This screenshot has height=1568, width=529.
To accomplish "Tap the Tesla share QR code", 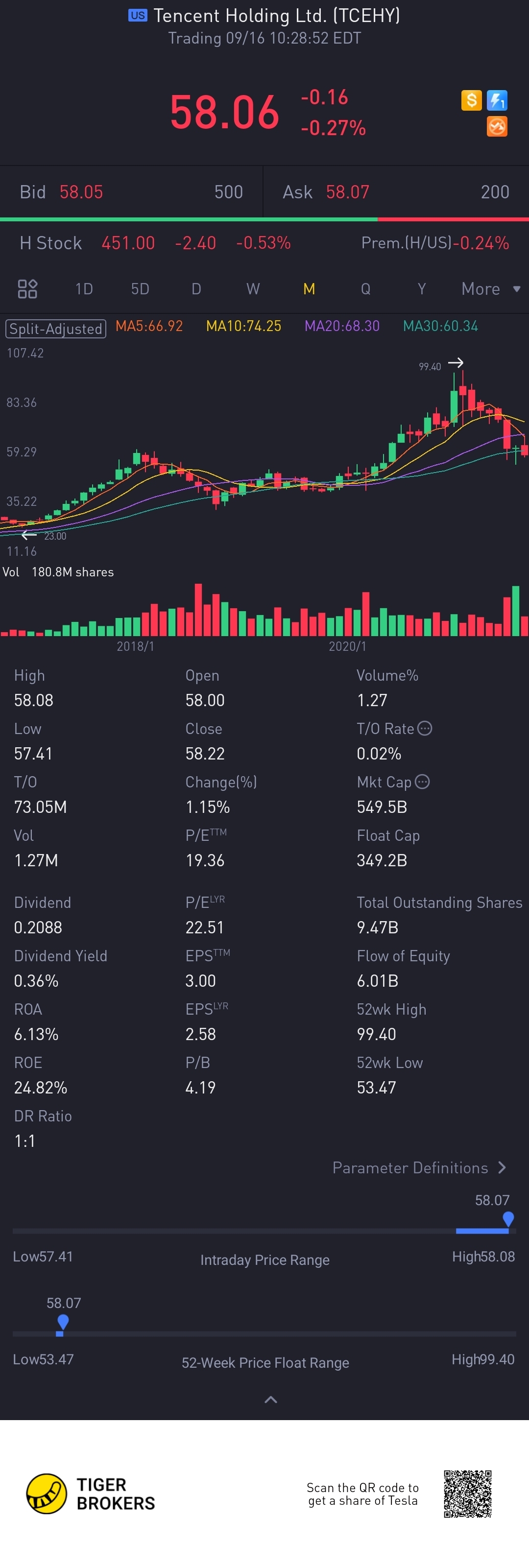I will 467,1494.
